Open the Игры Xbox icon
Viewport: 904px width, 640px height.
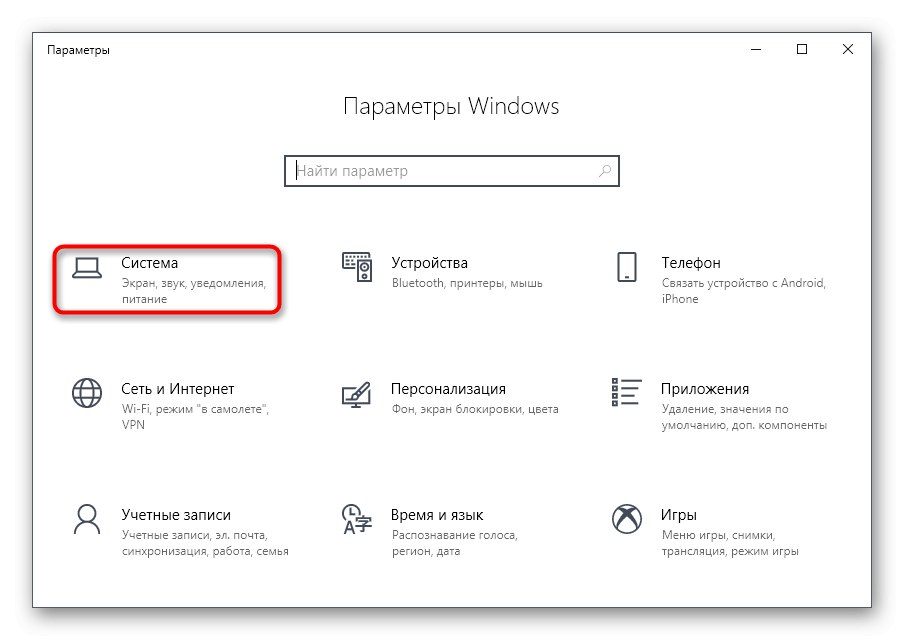[x=627, y=519]
